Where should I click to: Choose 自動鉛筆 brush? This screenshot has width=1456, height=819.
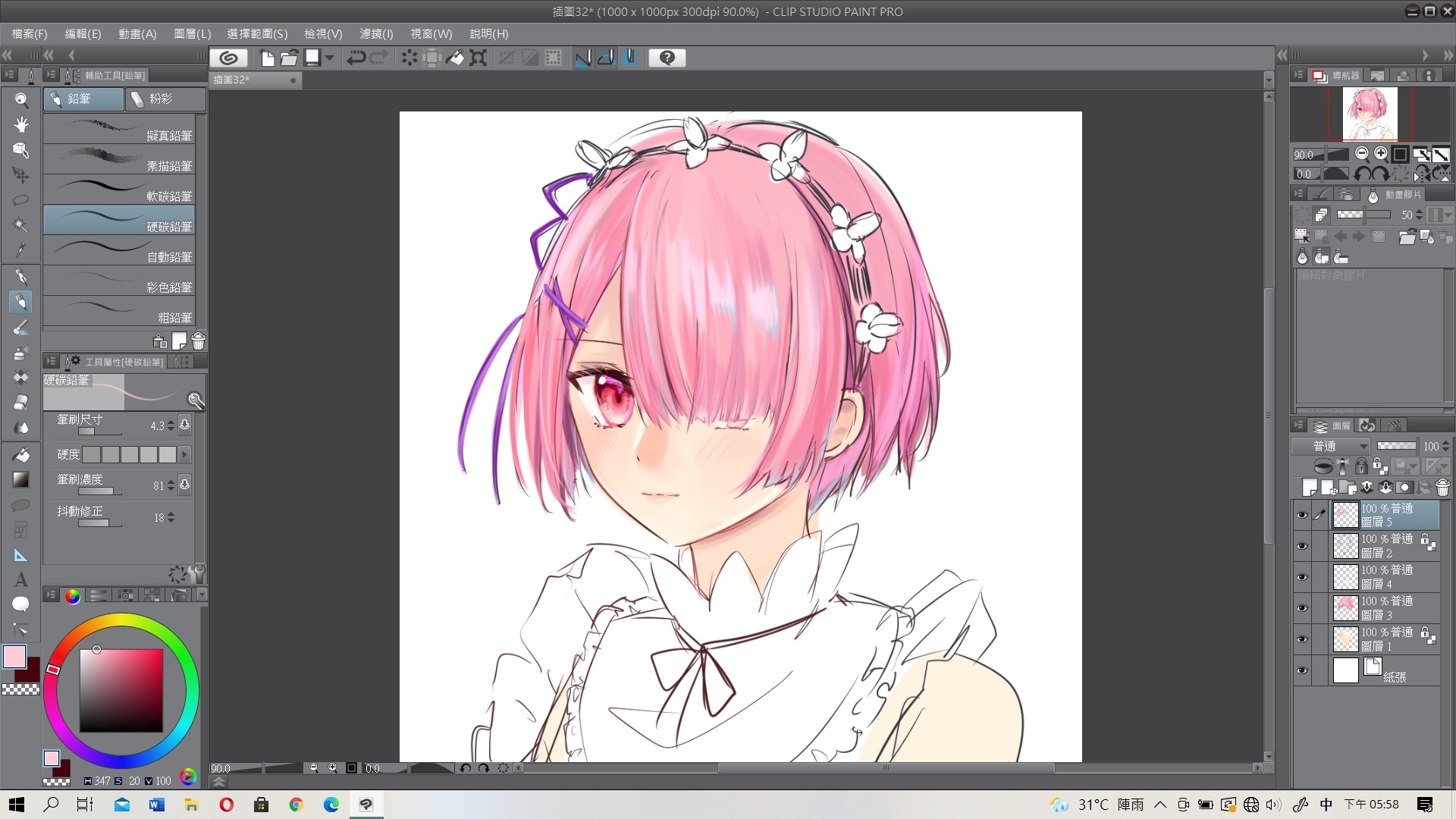tap(119, 250)
